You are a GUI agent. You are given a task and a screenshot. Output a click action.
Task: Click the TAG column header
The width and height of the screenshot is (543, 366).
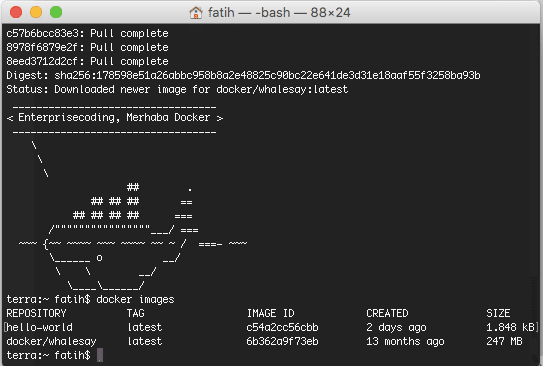pyautogui.click(x=135, y=313)
